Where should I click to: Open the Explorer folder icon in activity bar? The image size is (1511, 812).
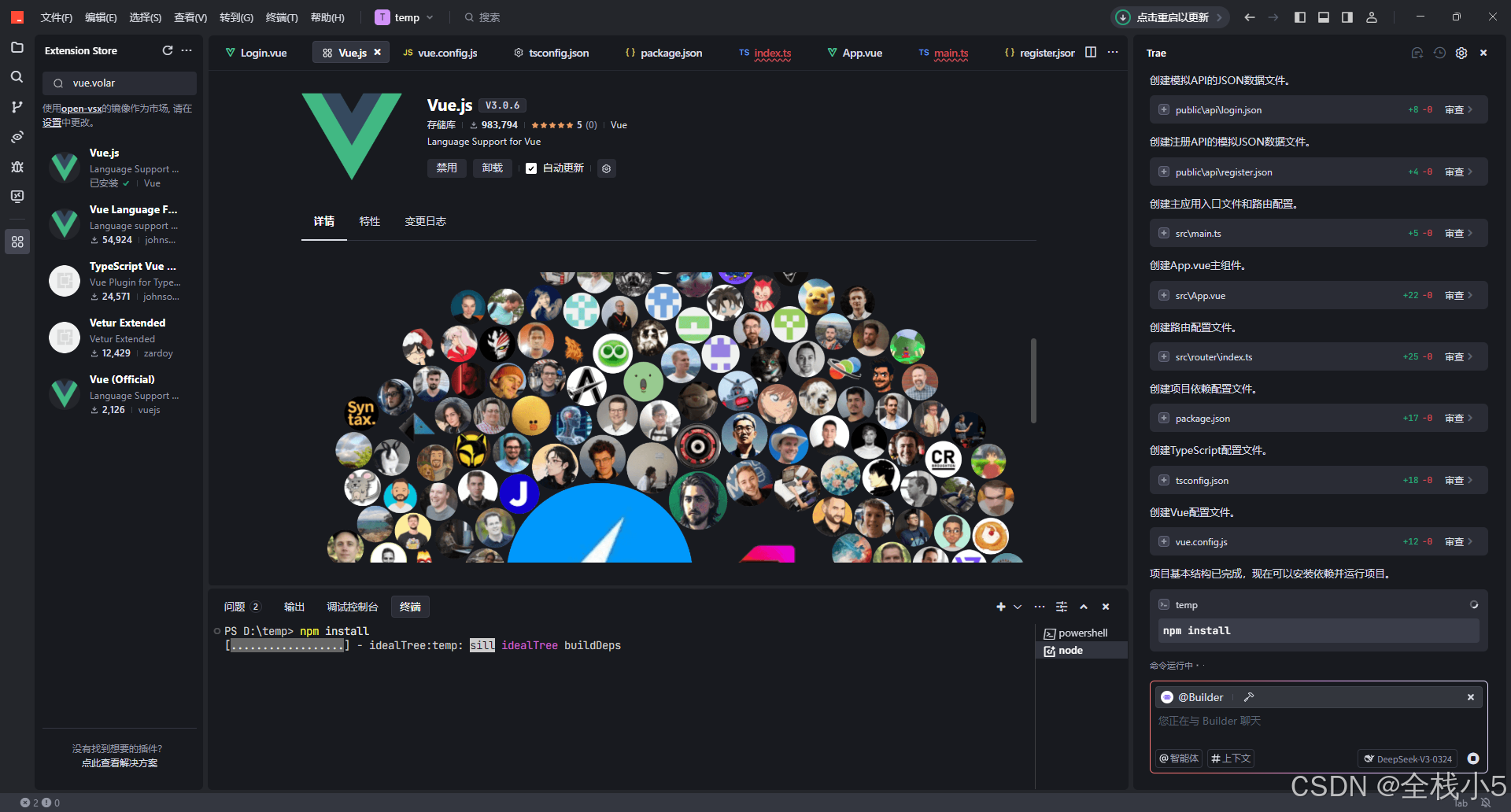[x=17, y=47]
